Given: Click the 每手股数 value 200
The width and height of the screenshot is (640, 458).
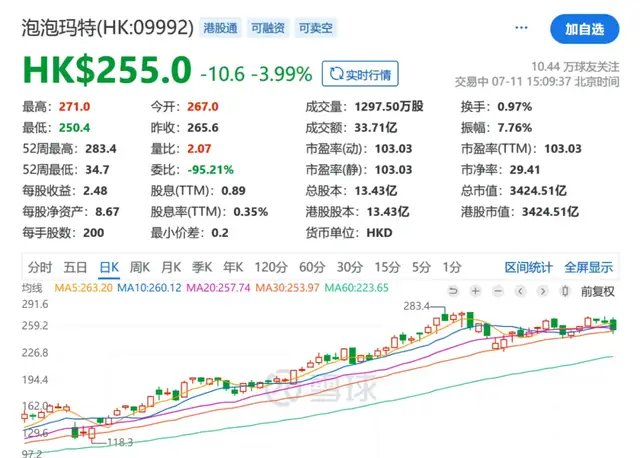Looking at the screenshot, I should click(x=93, y=233).
